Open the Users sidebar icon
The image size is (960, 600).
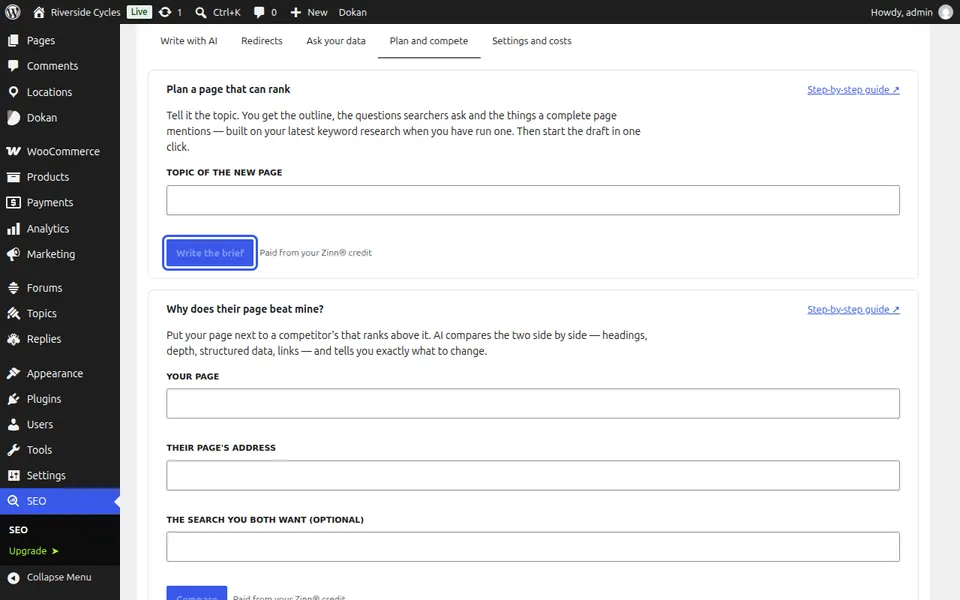[x=13, y=424]
